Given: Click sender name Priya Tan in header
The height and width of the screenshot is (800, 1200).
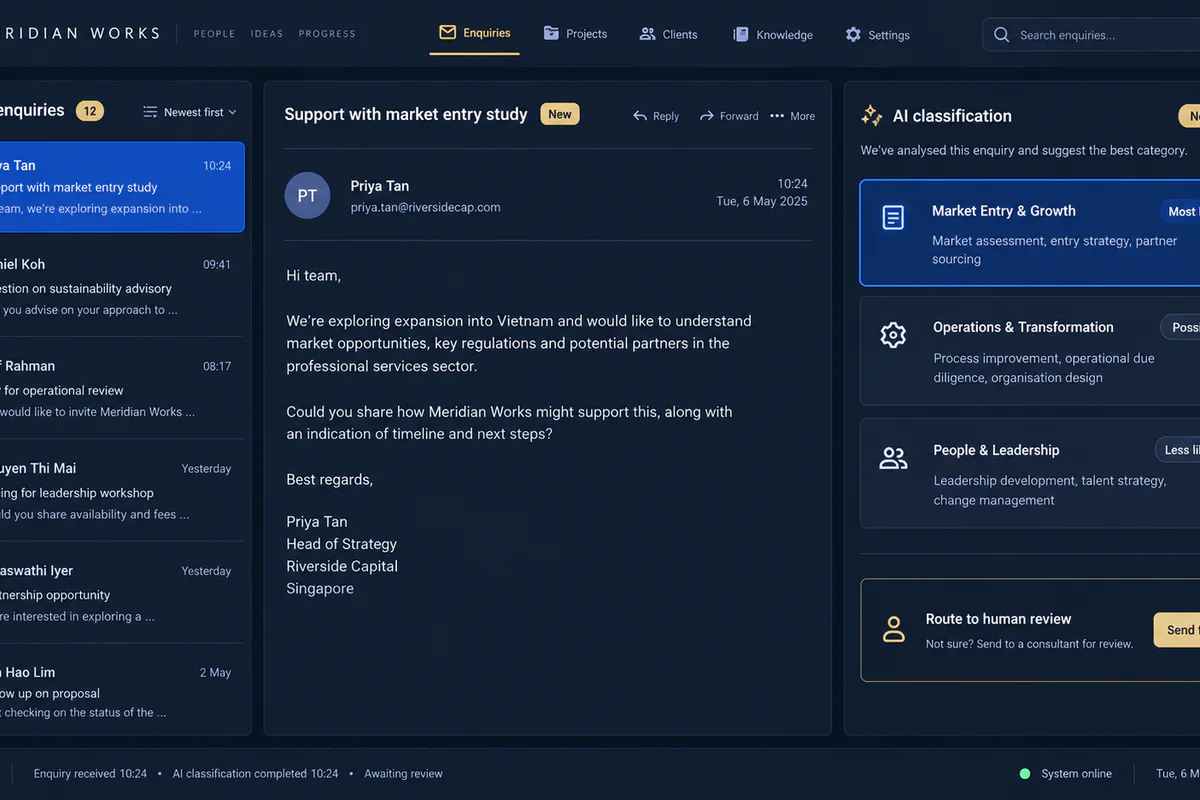Looking at the screenshot, I should tap(380, 186).
